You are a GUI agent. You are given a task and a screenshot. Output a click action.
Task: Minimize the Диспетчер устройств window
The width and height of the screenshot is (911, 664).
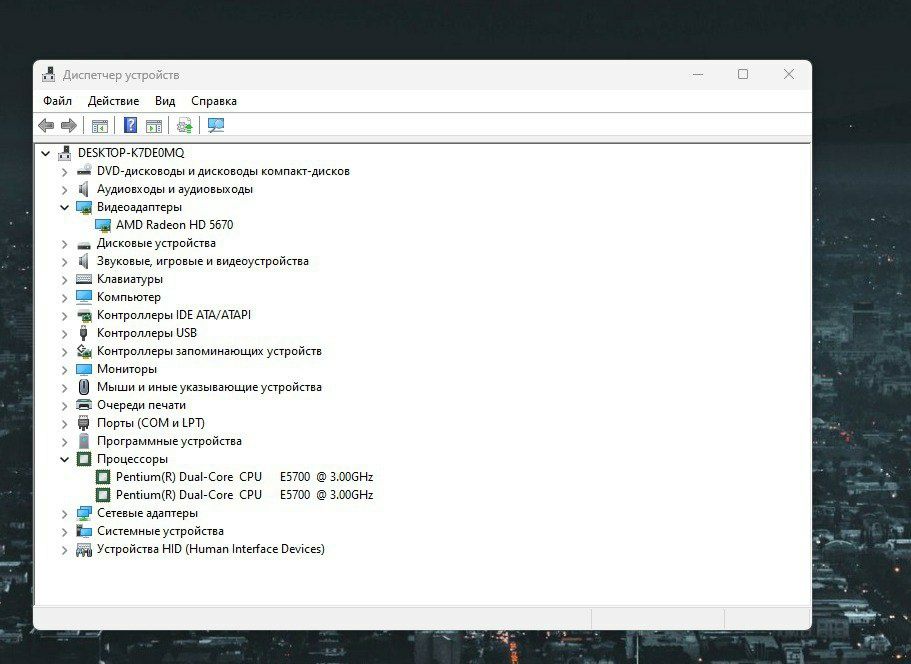click(x=698, y=74)
